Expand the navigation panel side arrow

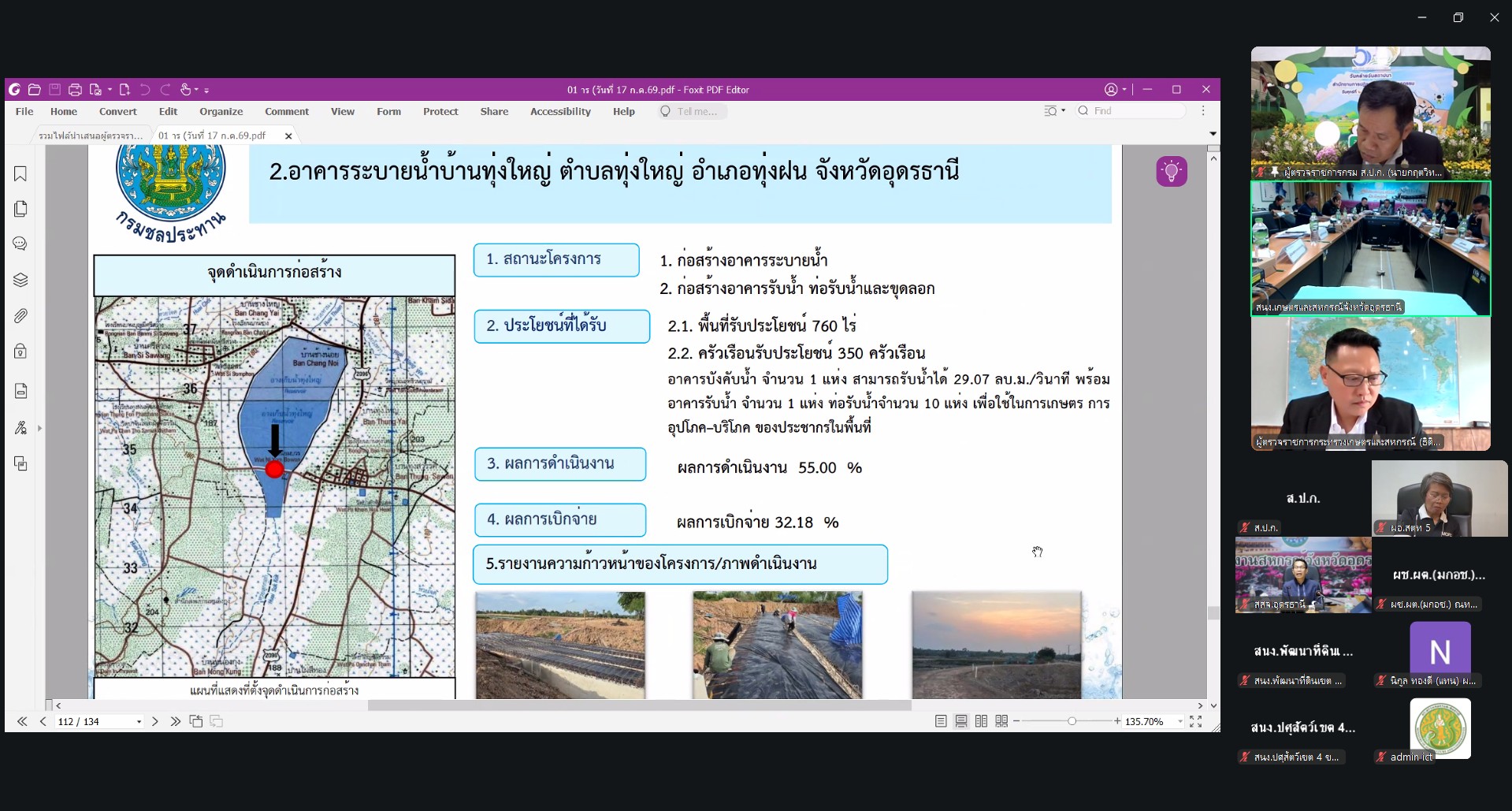[x=39, y=428]
